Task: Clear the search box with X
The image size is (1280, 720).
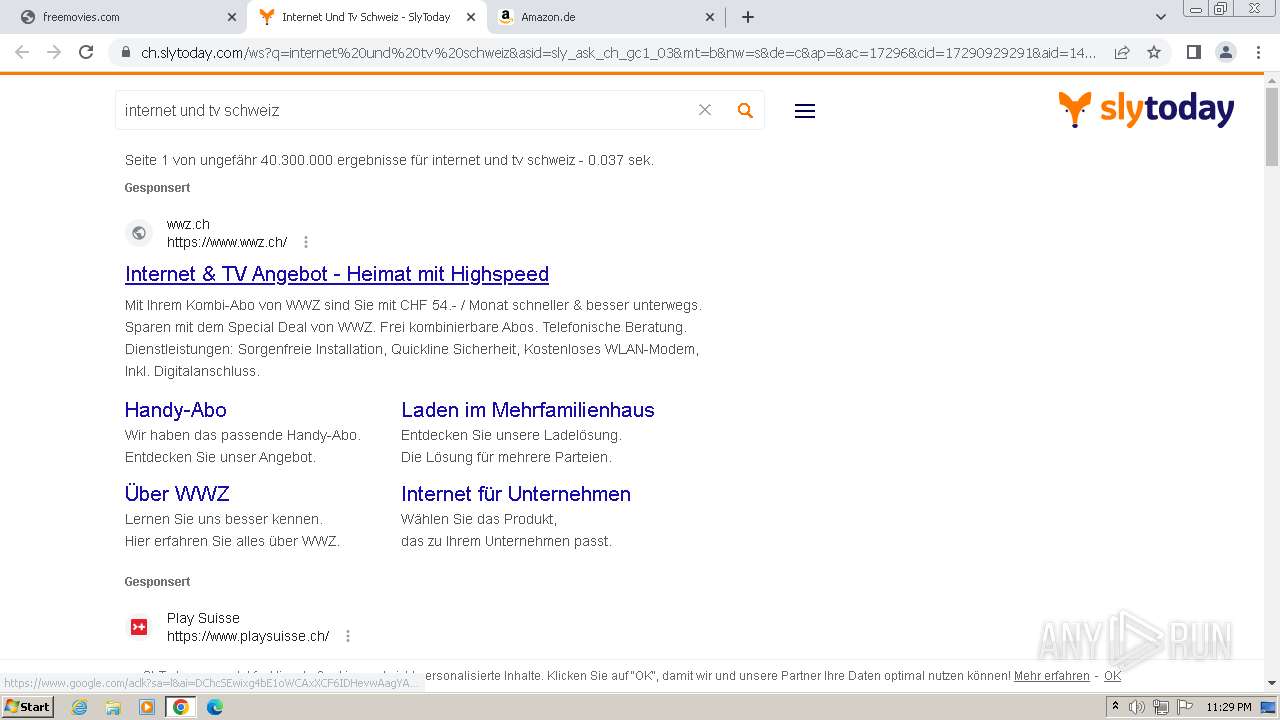Action: point(705,110)
